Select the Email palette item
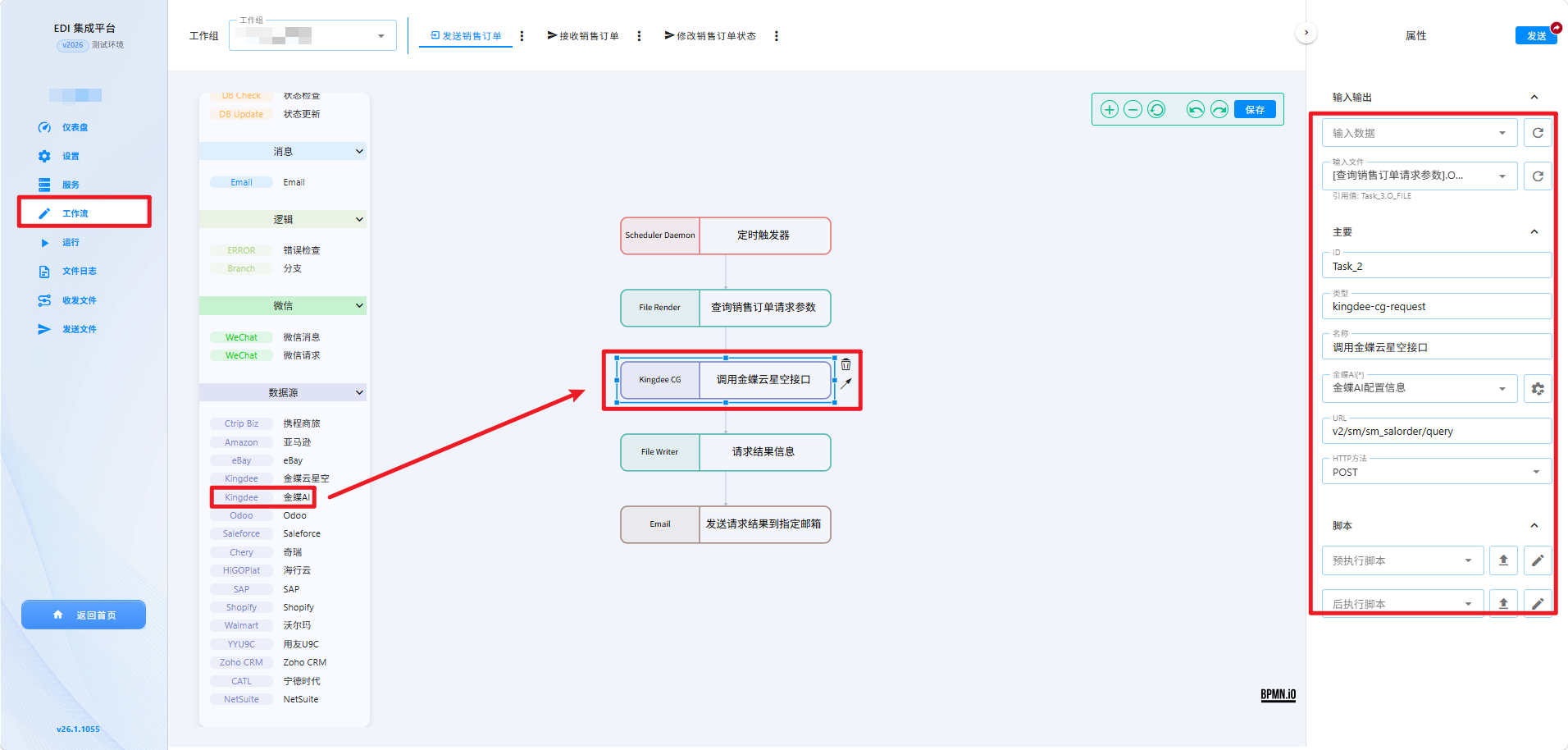Screen dimensions: 1568x750 258,182
